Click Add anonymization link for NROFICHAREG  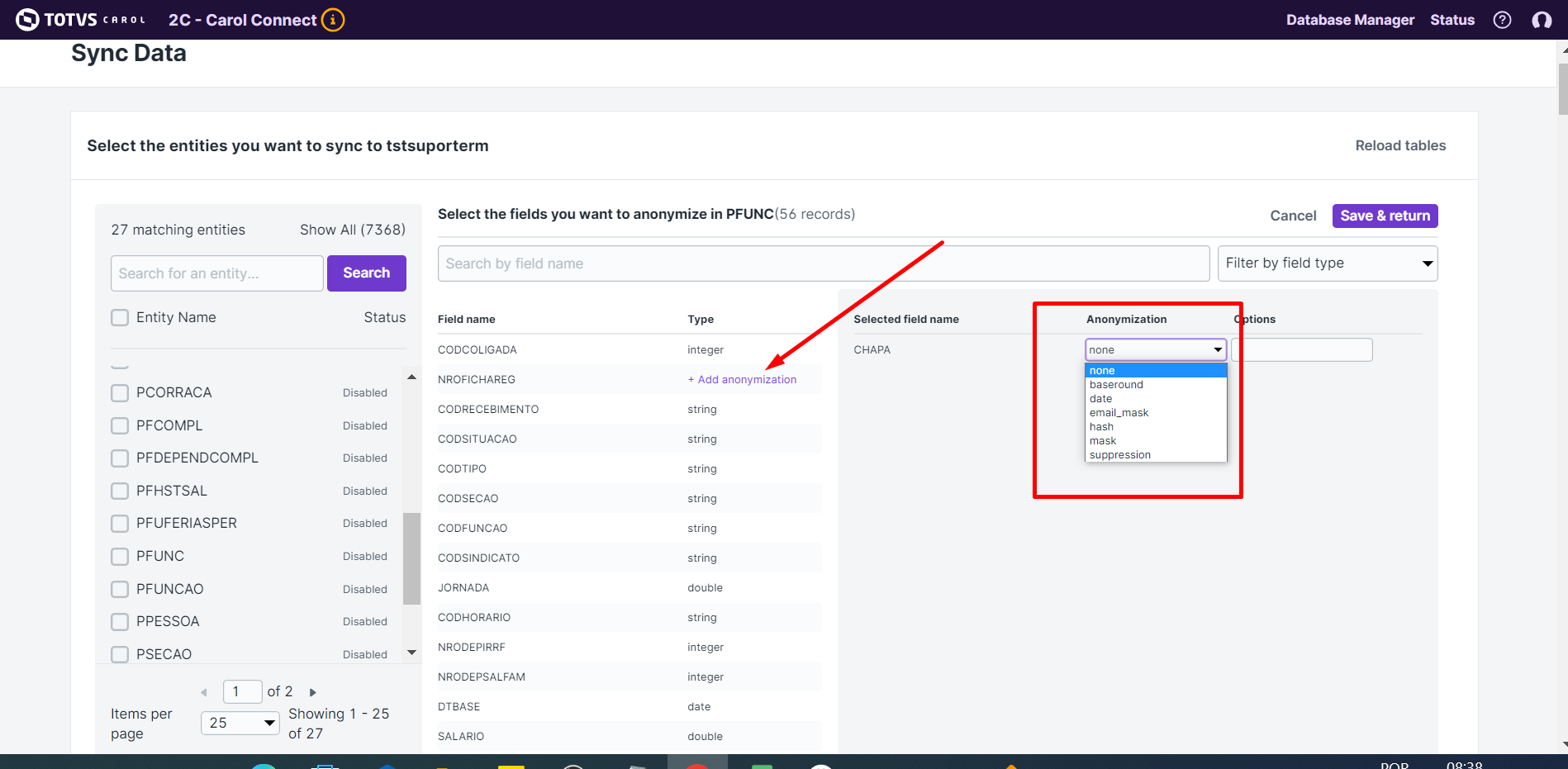point(742,380)
